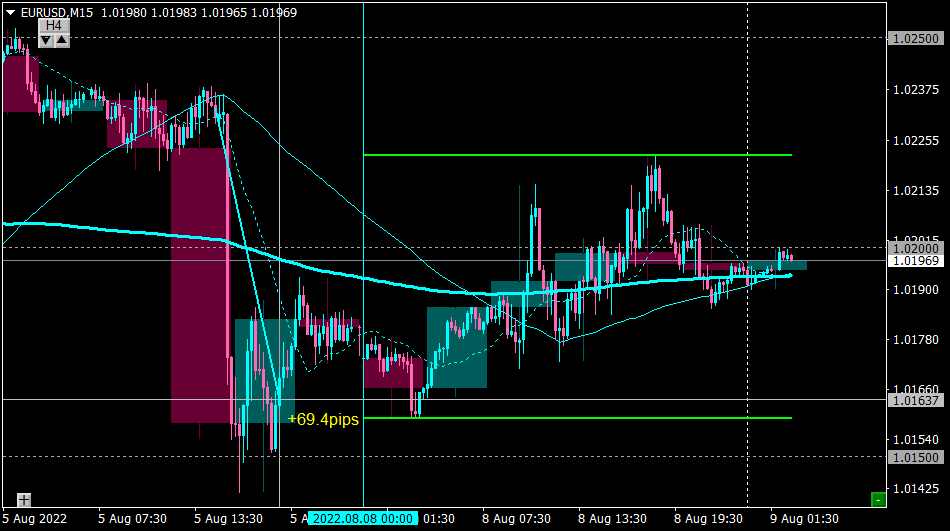
Task: Select the large magenta H4 candle rectangle
Action: [x=200, y=285]
